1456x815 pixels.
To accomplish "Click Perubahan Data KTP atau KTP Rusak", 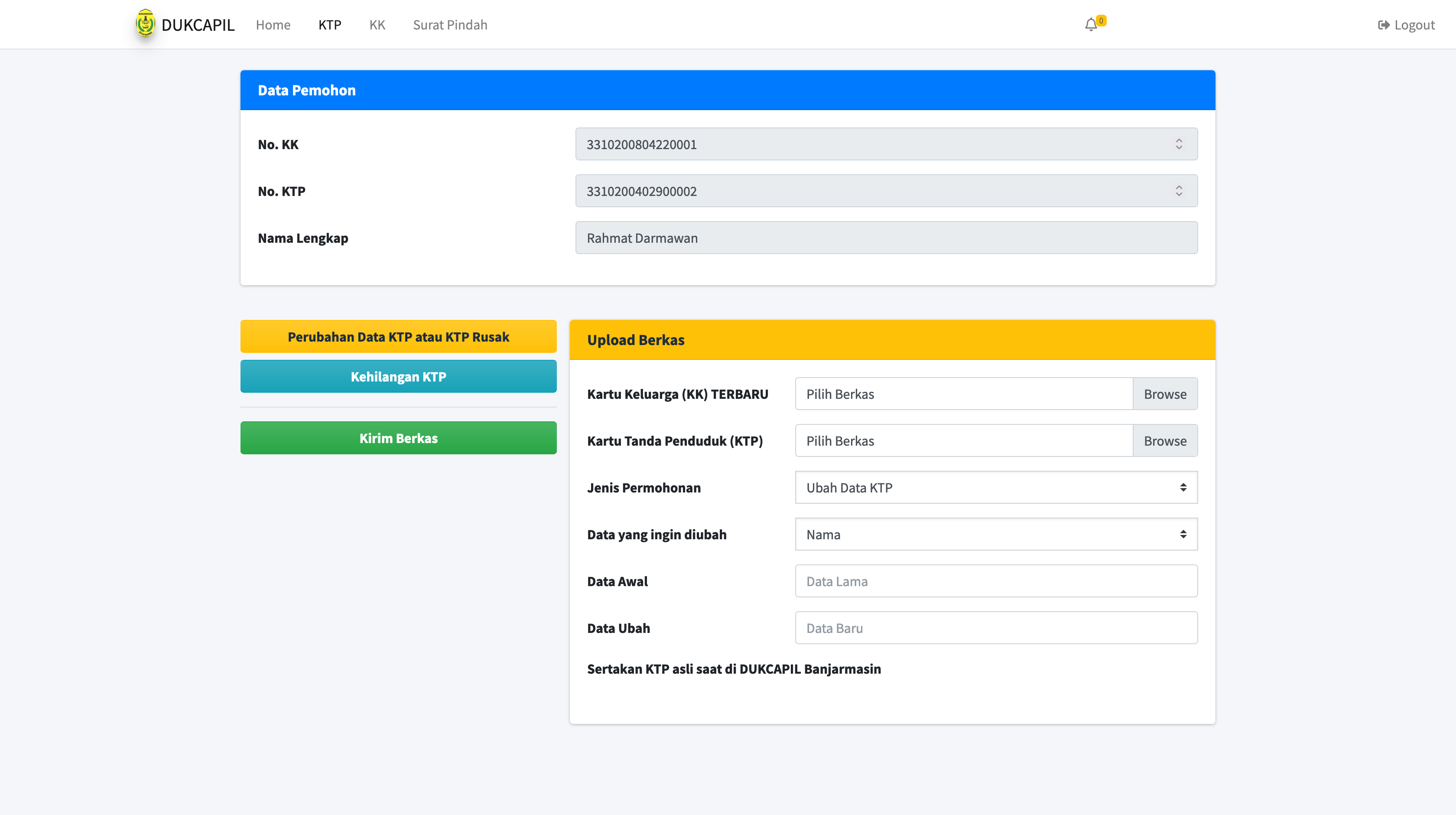I will point(398,337).
